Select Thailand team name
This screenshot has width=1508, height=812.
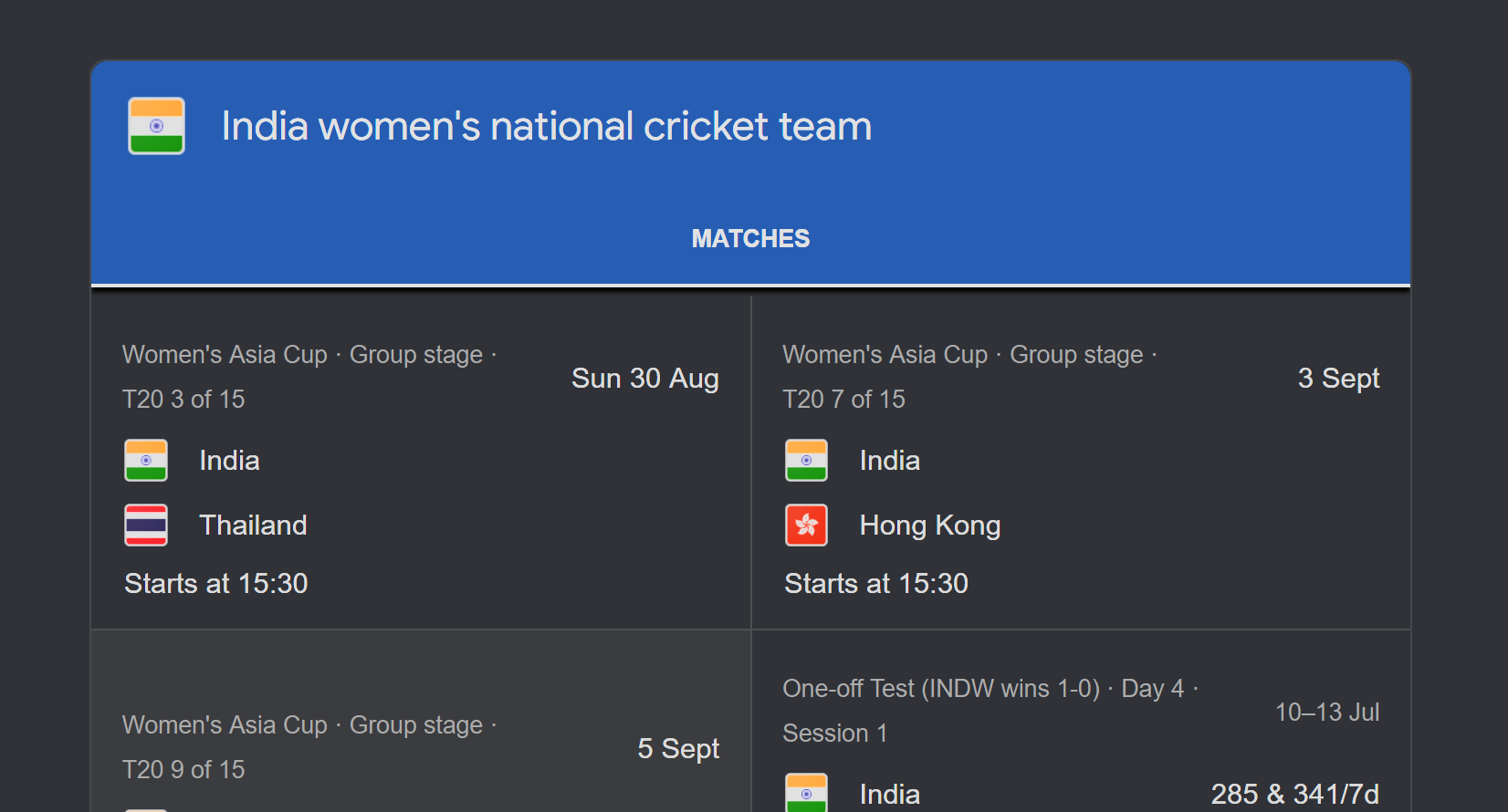[253, 526]
